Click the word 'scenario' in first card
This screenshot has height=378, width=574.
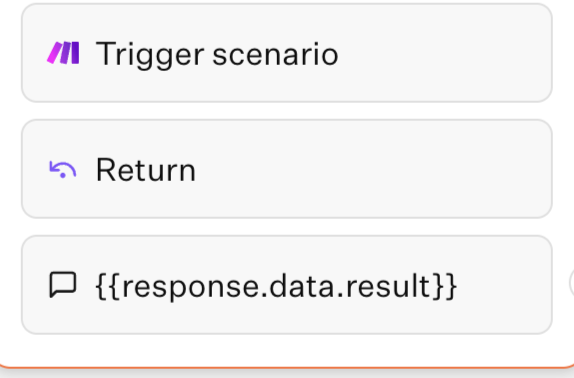pos(275,55)
